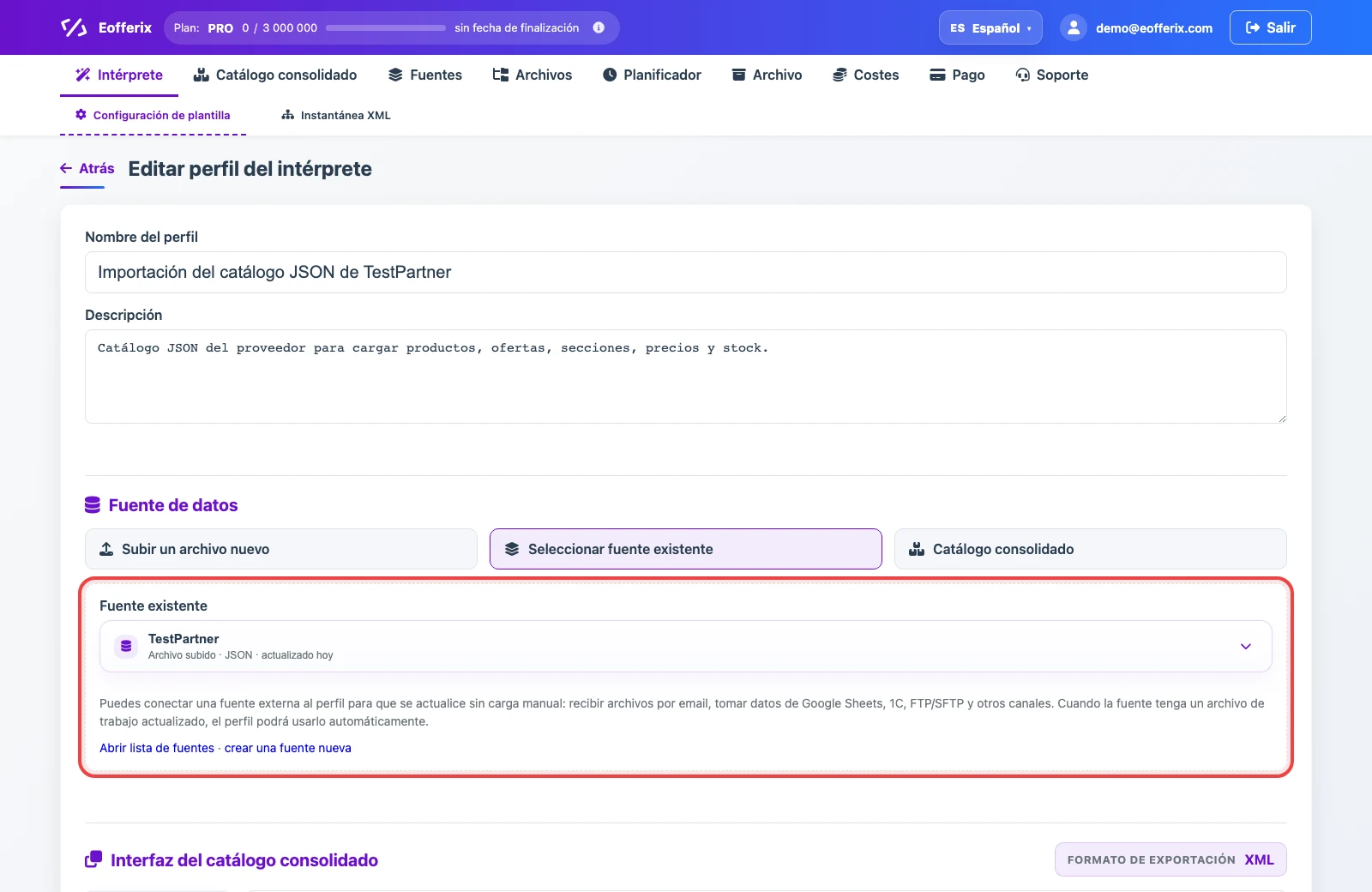The width and height of the screenshot is (1372, 892).
Task: Click the boxes icon in the Catálogo consolidado source button
Action: [917, 549]
